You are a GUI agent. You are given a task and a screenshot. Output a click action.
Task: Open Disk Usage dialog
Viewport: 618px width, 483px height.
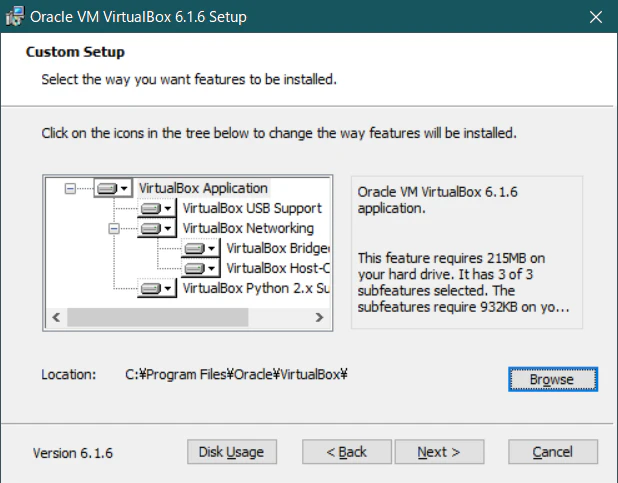(x=232, y=452)
